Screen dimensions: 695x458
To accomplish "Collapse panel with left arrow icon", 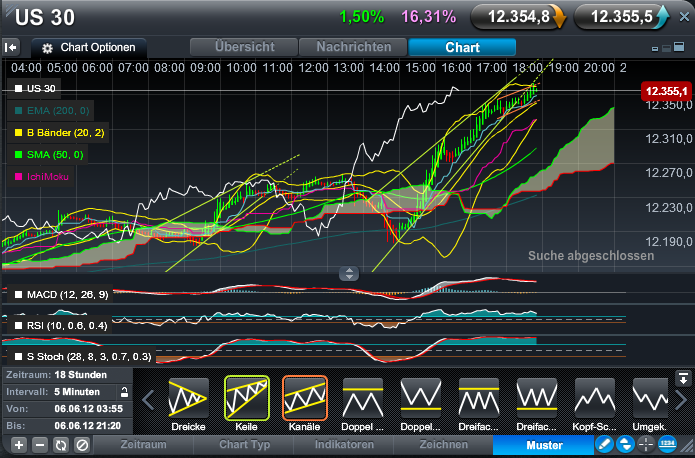I will pyautogui.click(x=11, y=47).
